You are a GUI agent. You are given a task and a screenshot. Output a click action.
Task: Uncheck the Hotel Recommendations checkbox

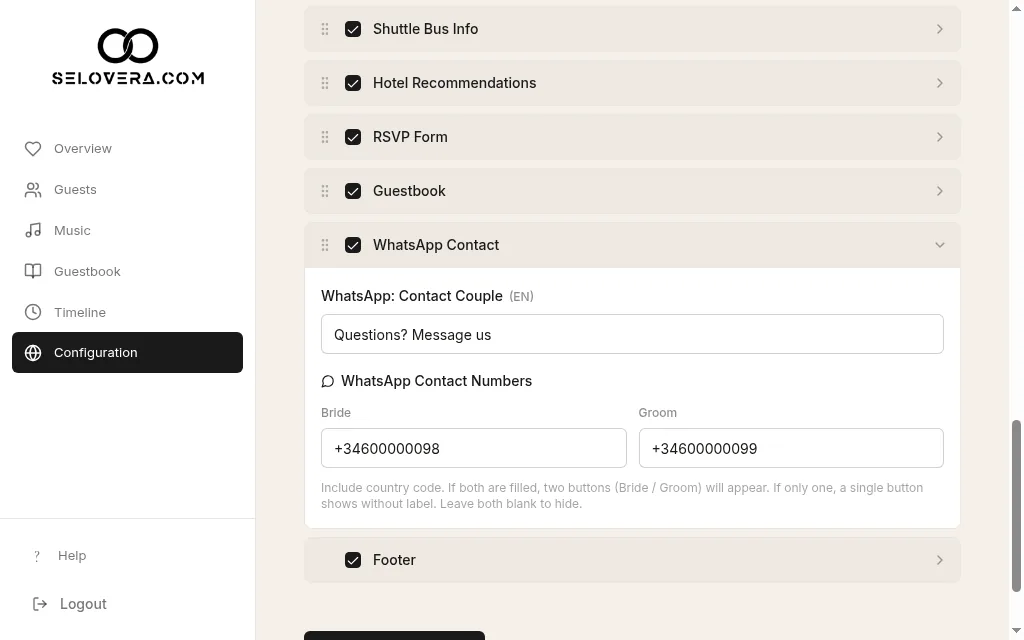[x=353, y=83]
